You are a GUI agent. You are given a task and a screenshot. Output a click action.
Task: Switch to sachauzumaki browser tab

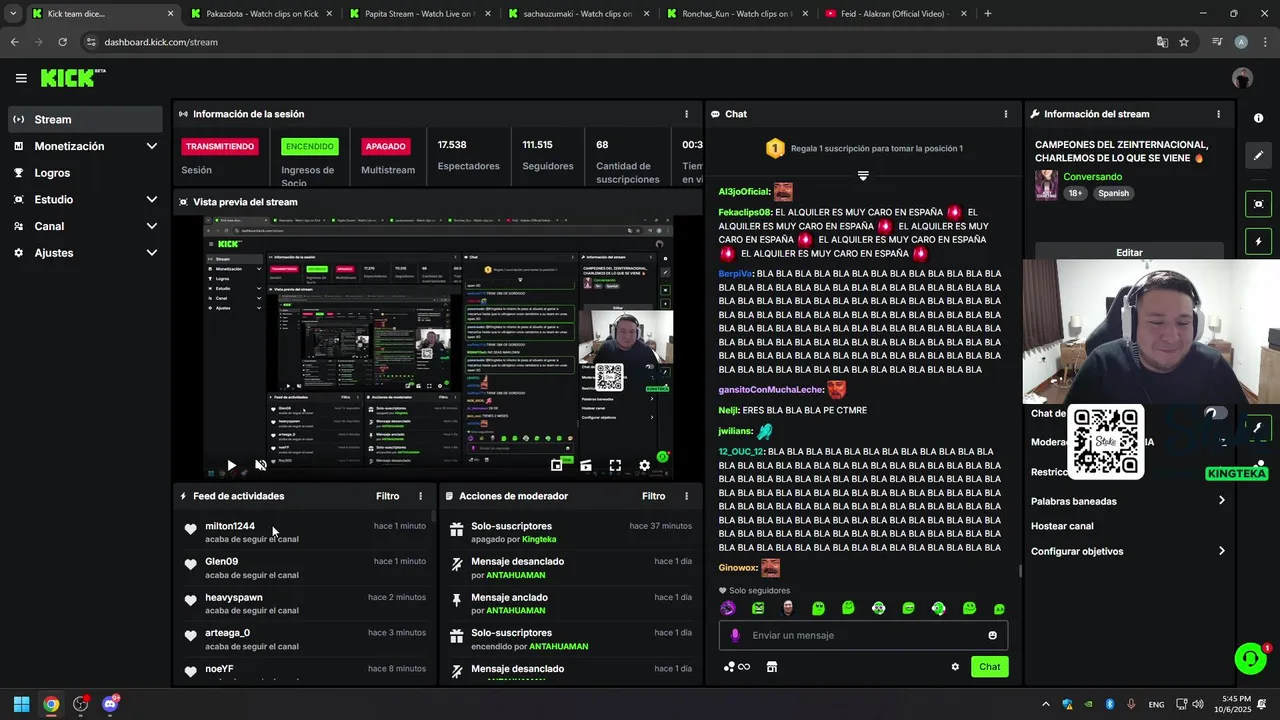[x=577, y=14]
